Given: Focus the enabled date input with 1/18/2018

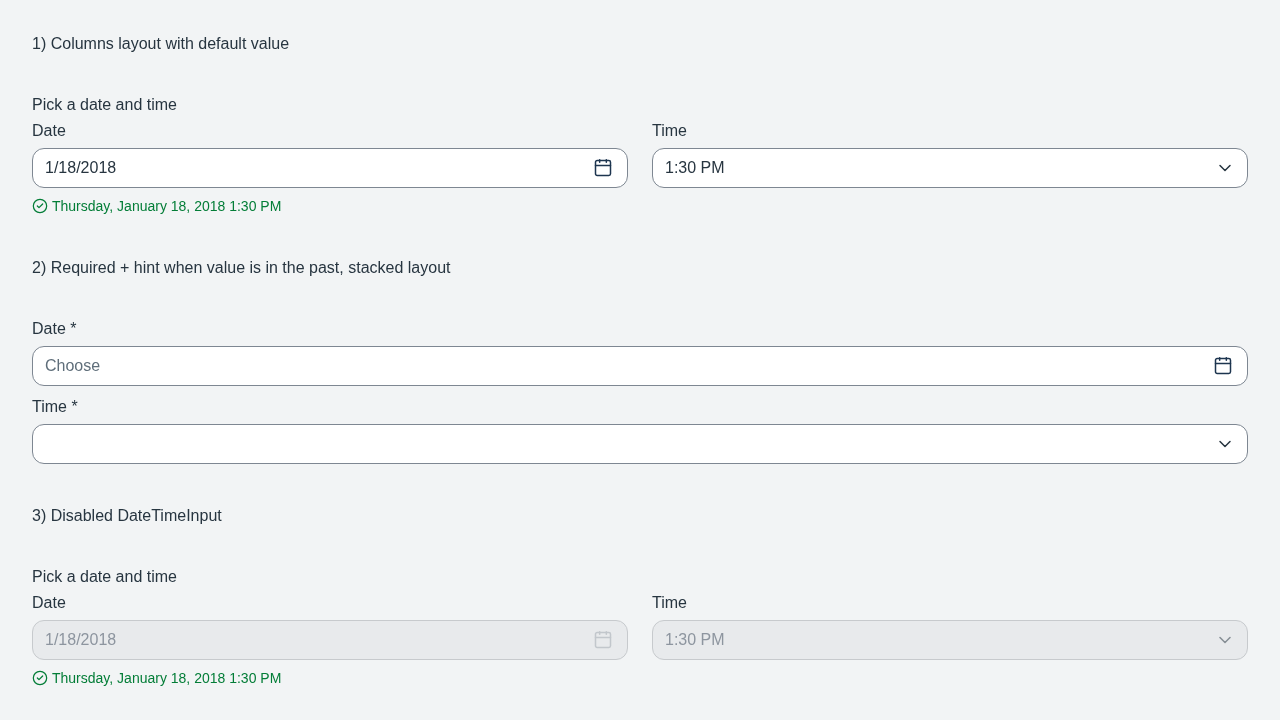Looking at the screenshot, I should [330, 168].
